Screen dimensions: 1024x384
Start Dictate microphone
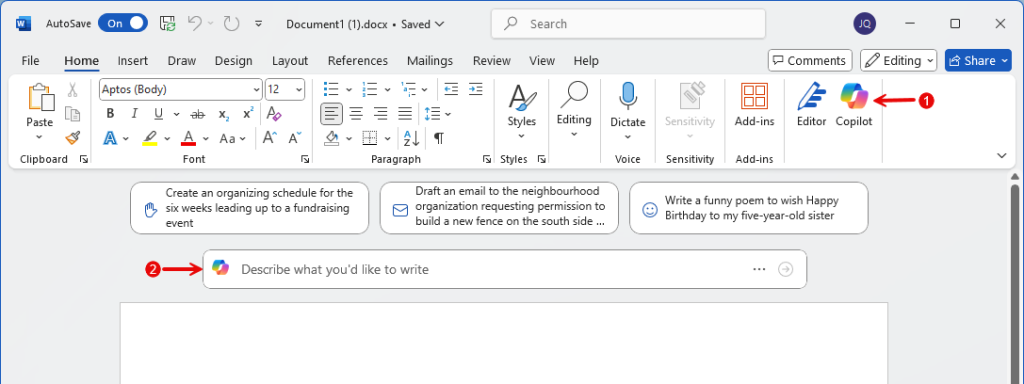pyautogui.click(x=628, y=96)
